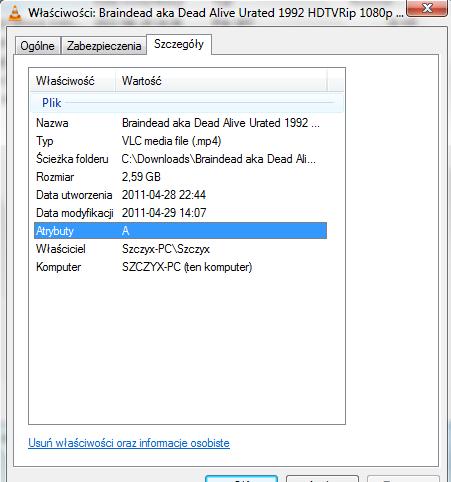Screen dimensions: 451x482
Task: Click the owner value Szczyx-PC\Szczyx
Action: point(166,249)
